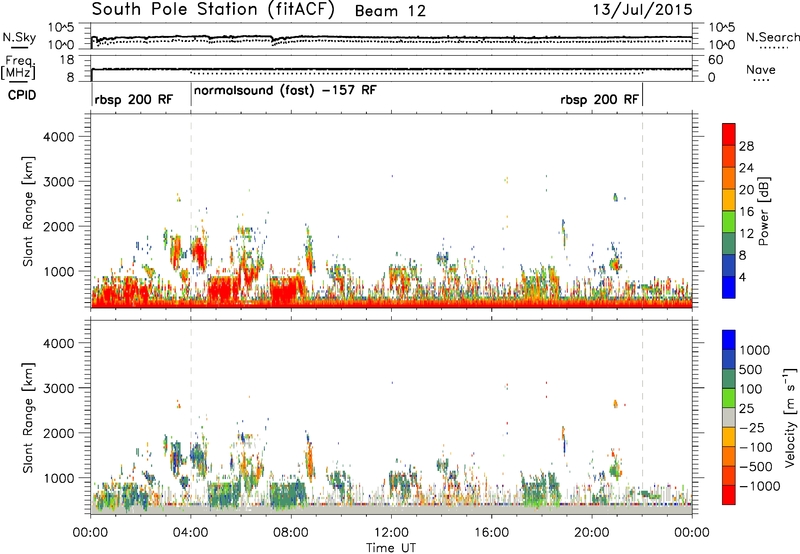Click the '-100' velocity colorbar tick
Image resolution: width=800 pixels, height=554 pixels.
coord(756,447)
